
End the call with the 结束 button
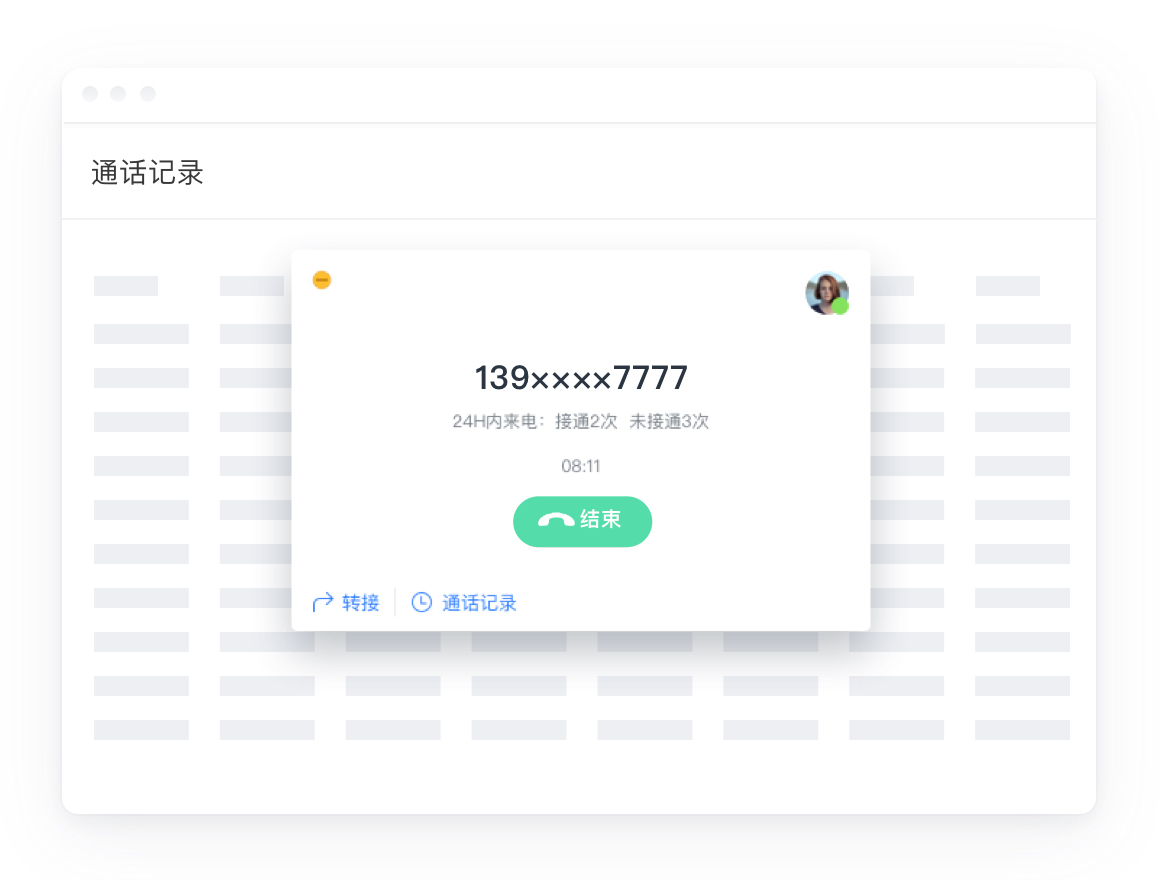click(582, 521)
